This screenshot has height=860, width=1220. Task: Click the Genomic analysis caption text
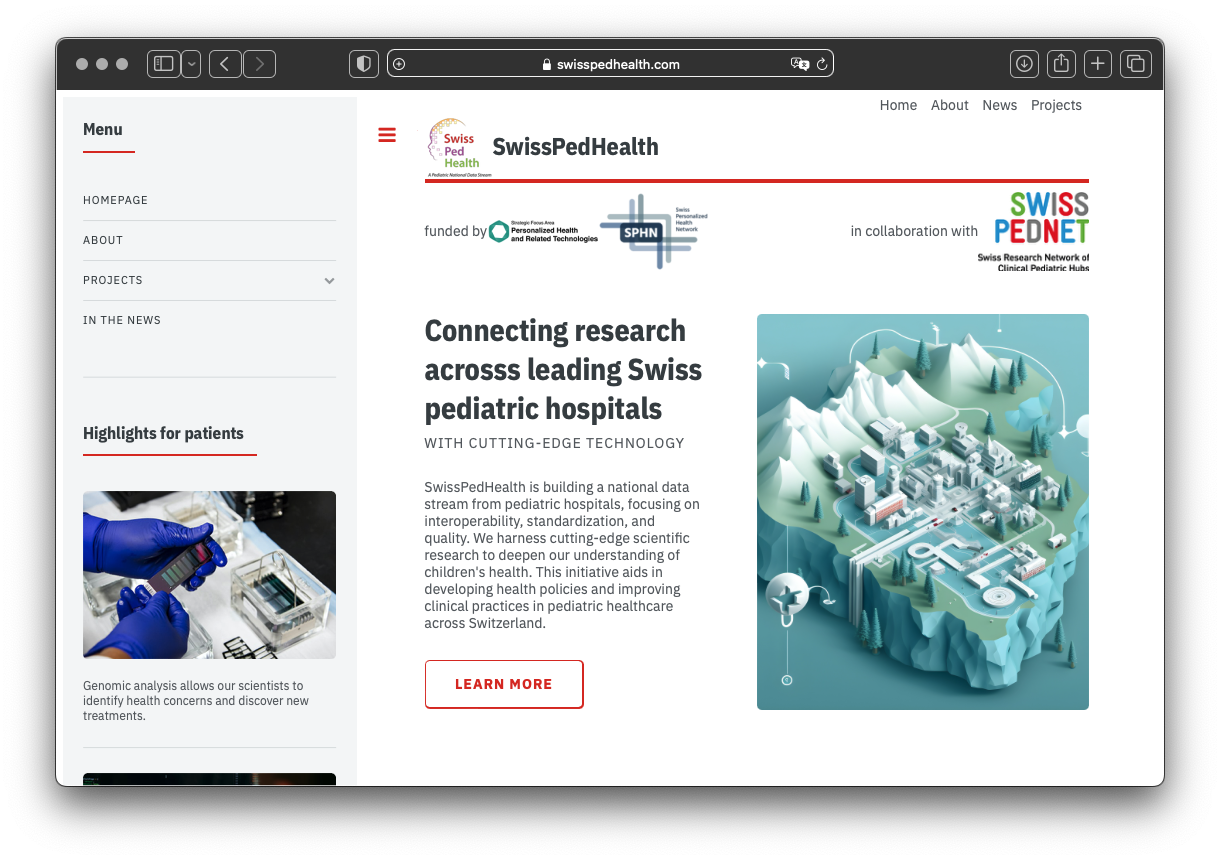196,701
